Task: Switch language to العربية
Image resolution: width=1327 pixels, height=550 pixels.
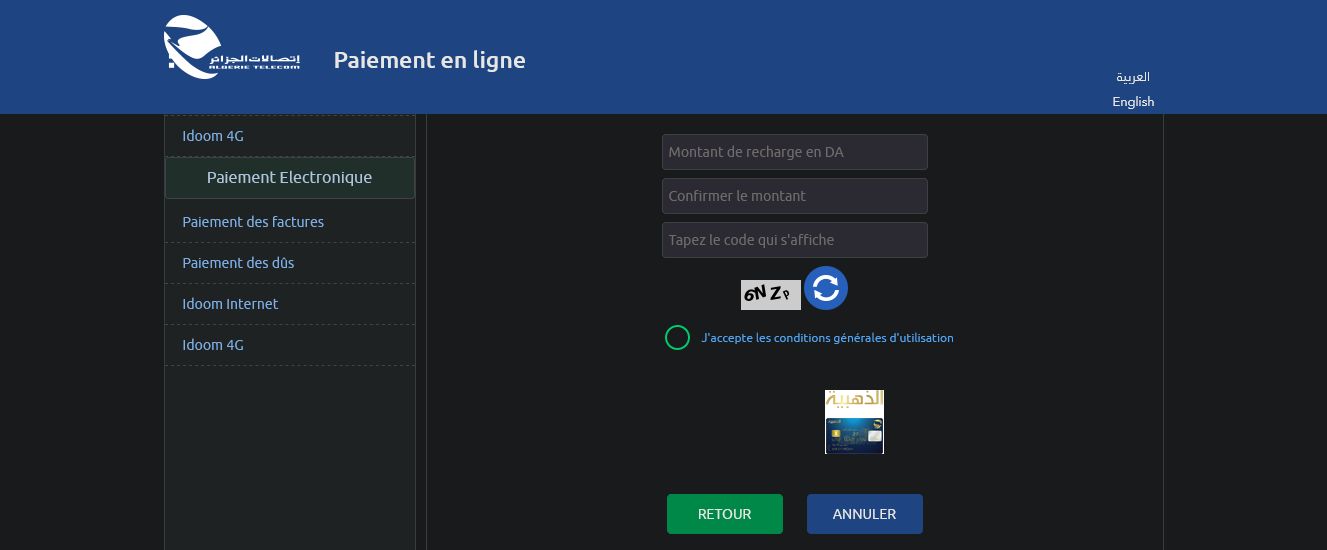Action: pos(1133,77)
